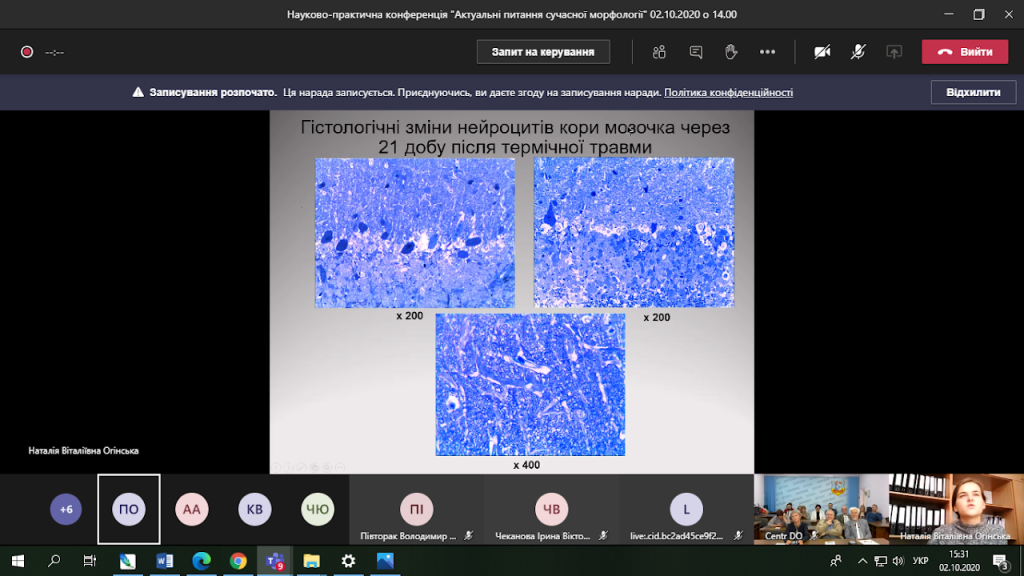
Task: Click the share content tray icon
Action: (894, 52)
